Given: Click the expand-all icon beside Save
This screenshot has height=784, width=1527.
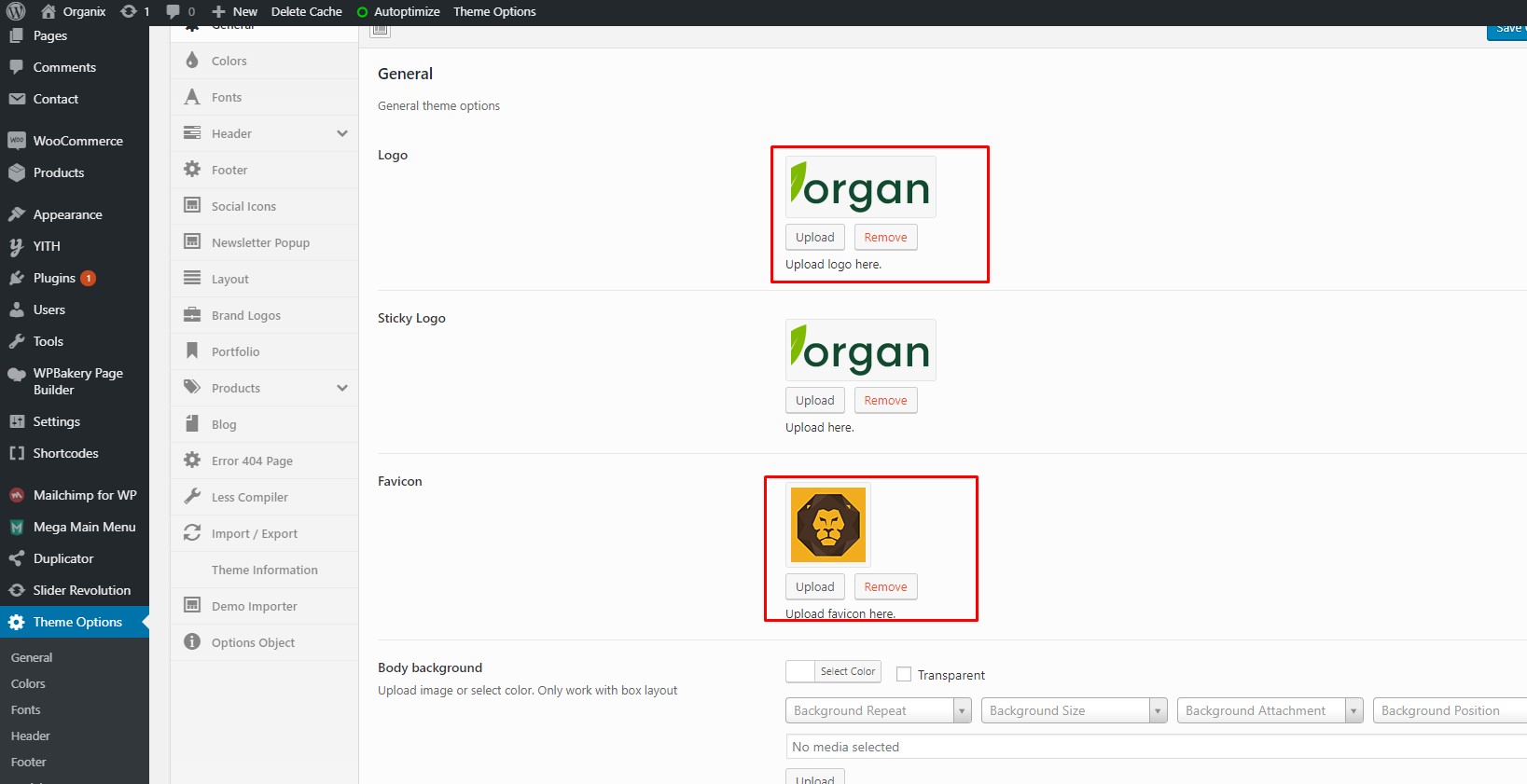Looking at the screenshot, I should 380,30.
